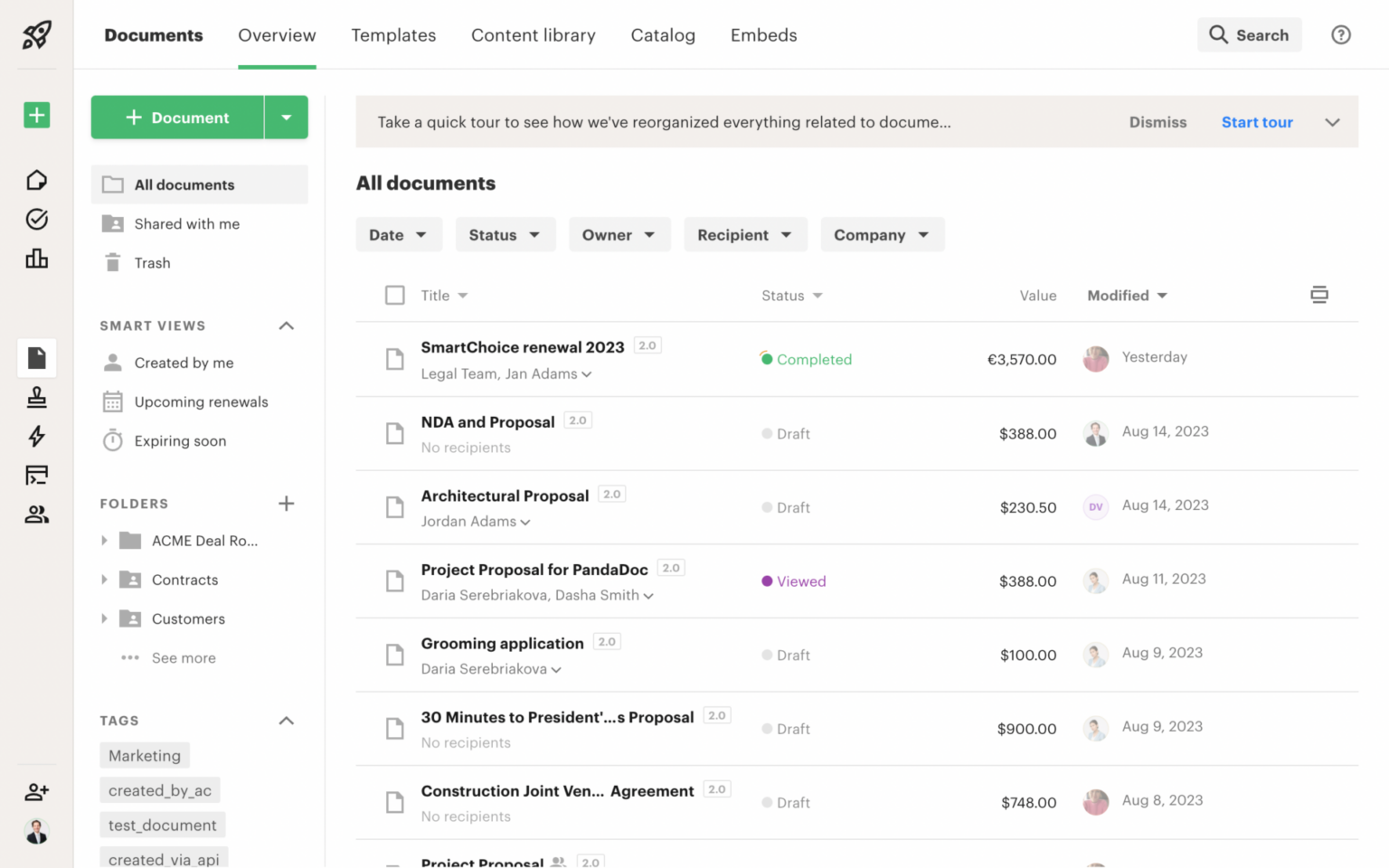1389x868 pixels.
Task: Open the PandaDoc home dashboard icon
Action: pos(36,180)
